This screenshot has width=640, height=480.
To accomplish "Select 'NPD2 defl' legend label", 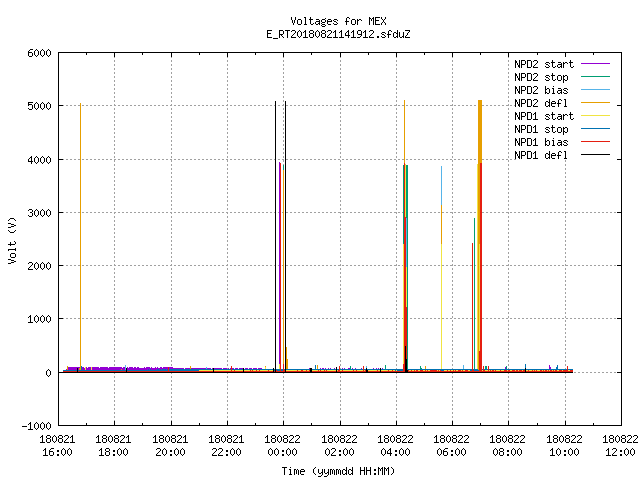I will click(x=541, y=103).
